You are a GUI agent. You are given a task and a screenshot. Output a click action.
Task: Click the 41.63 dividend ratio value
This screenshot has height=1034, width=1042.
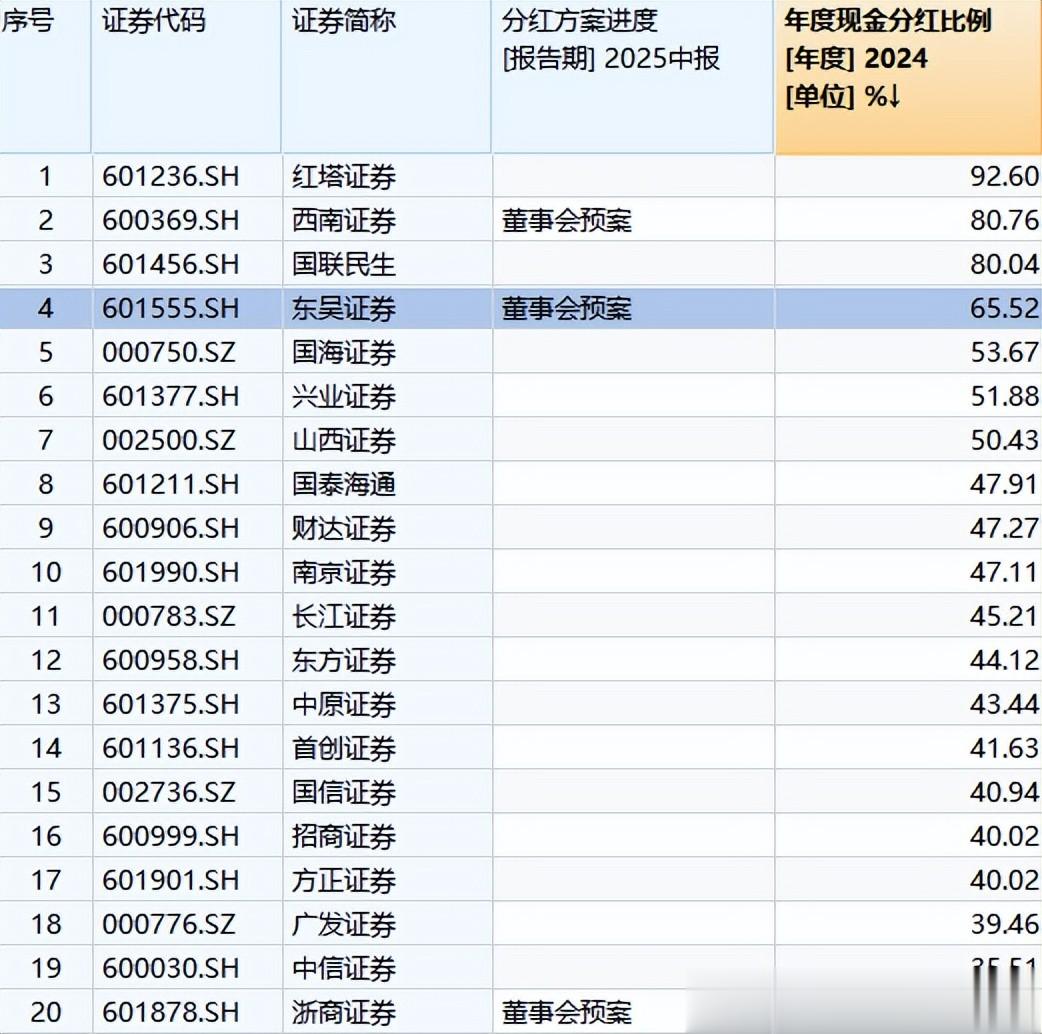(1004, 748)
